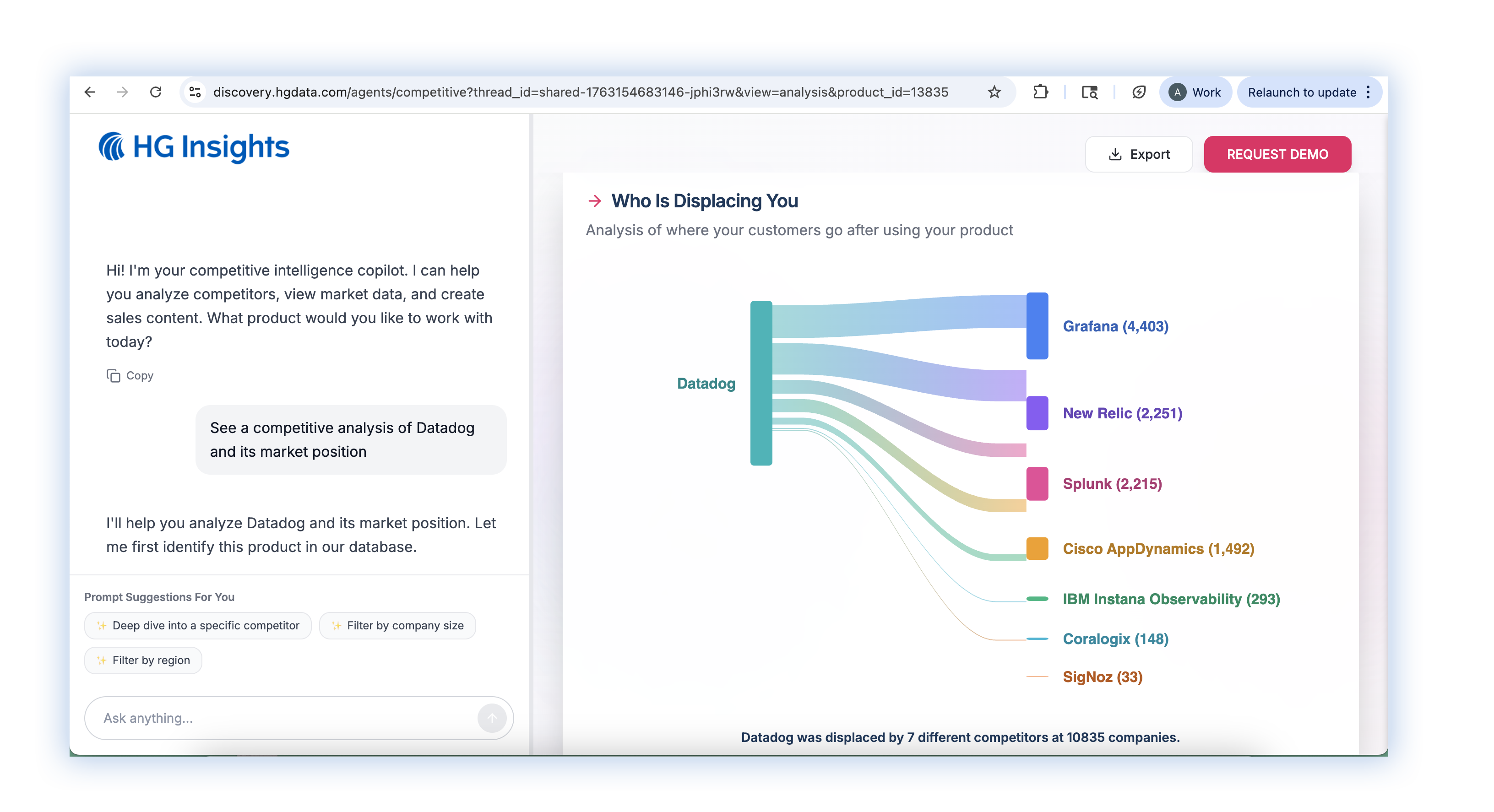
Task: Click the send arrow in chat input
Action: (491, 718)
